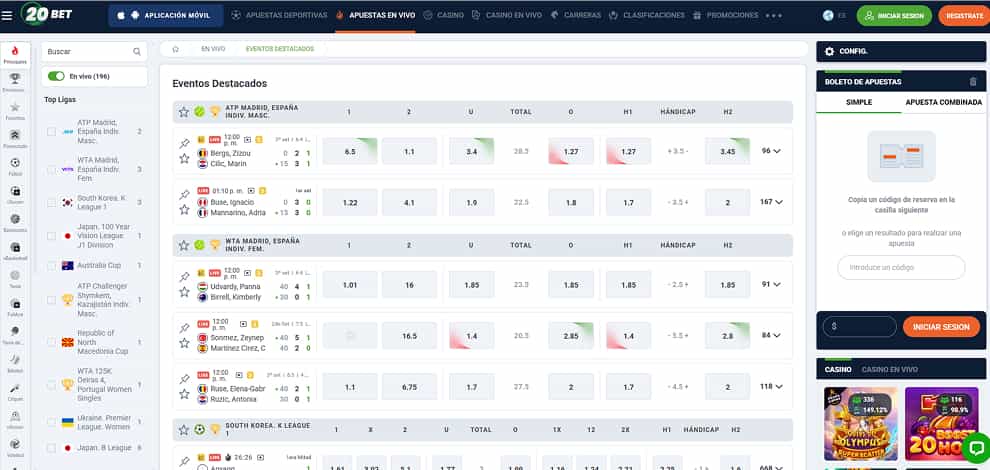Open the Apuestas en Vivo menu
This screenshot has height=470, width=990.
[x=375, y=15]
